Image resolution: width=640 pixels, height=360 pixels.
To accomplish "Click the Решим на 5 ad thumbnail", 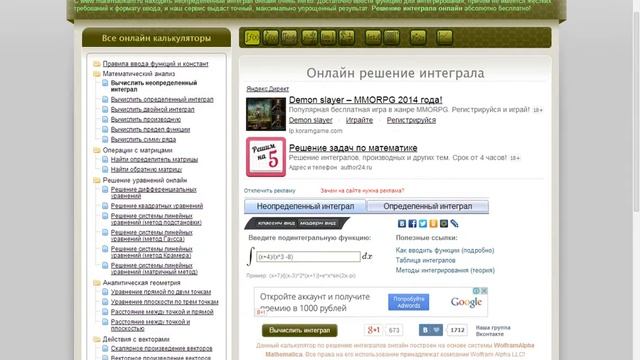I will 266,157.
